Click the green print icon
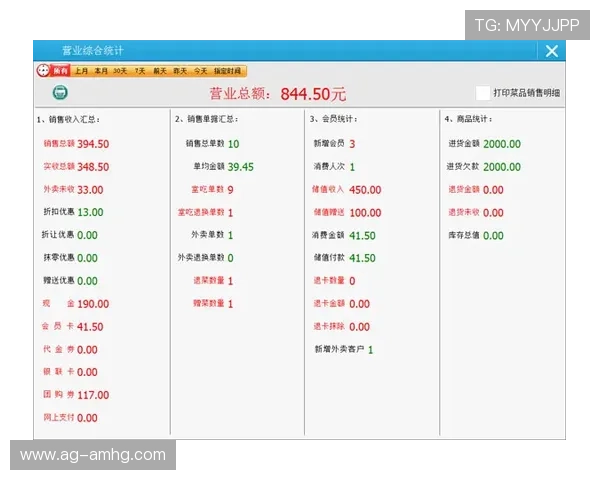 point(60,93)
